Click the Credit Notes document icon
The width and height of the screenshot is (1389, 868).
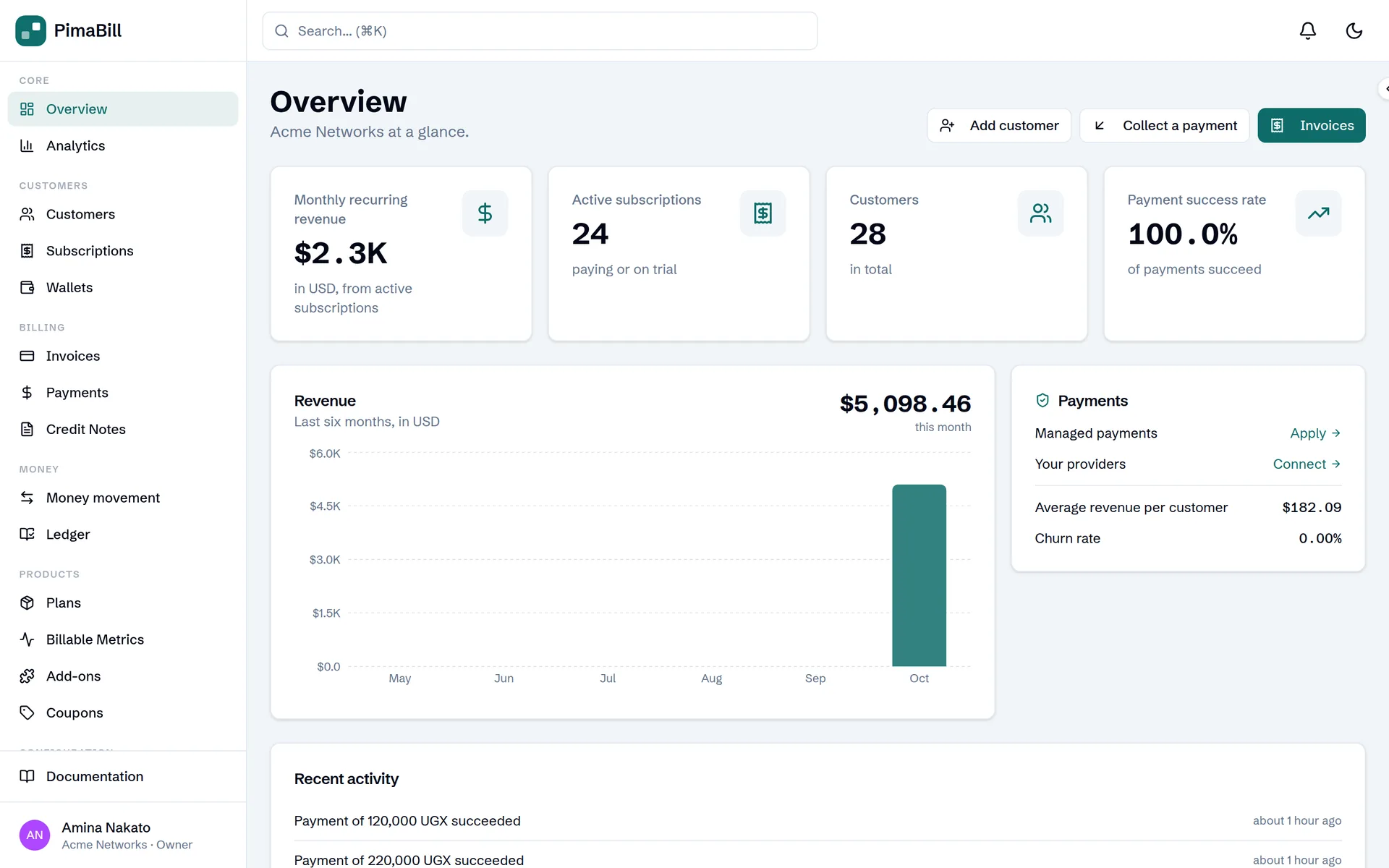pyautogui.click(x=27, y=429)
